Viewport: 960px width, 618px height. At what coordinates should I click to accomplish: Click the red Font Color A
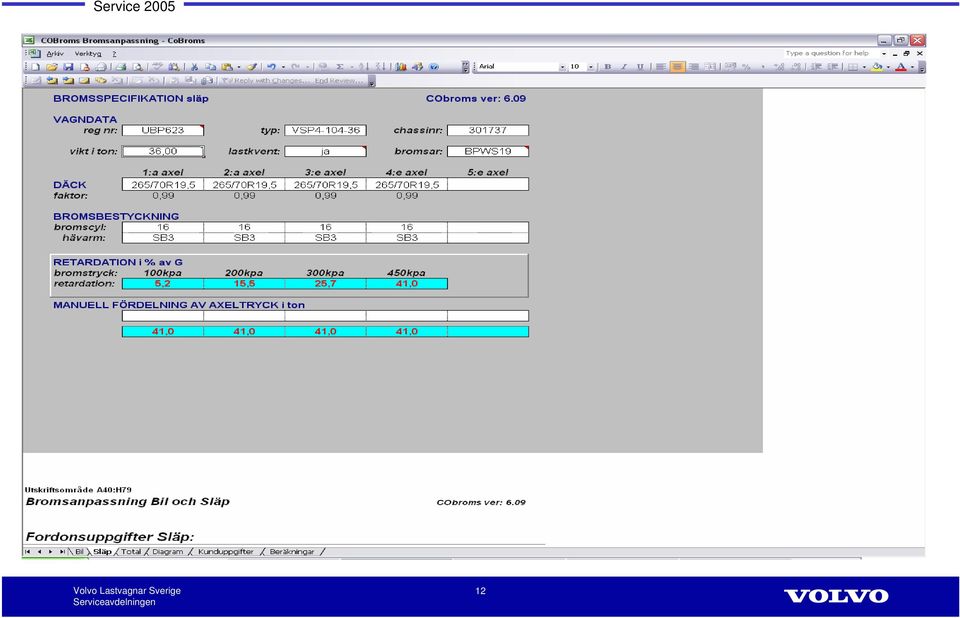pos(901,67)
